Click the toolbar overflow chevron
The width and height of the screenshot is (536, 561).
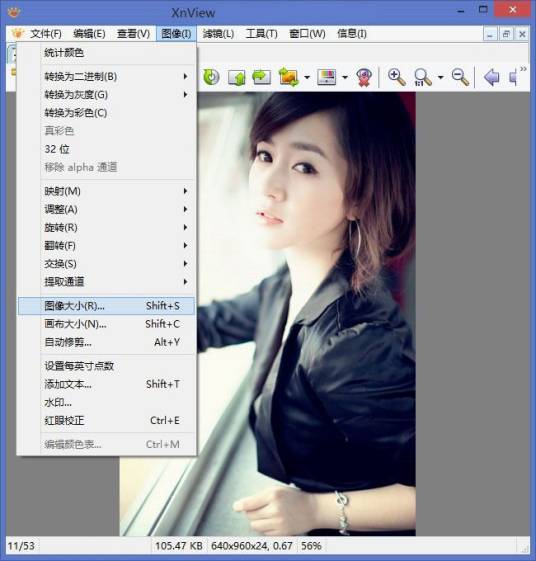pyautogui.click(x=523, y=69)
